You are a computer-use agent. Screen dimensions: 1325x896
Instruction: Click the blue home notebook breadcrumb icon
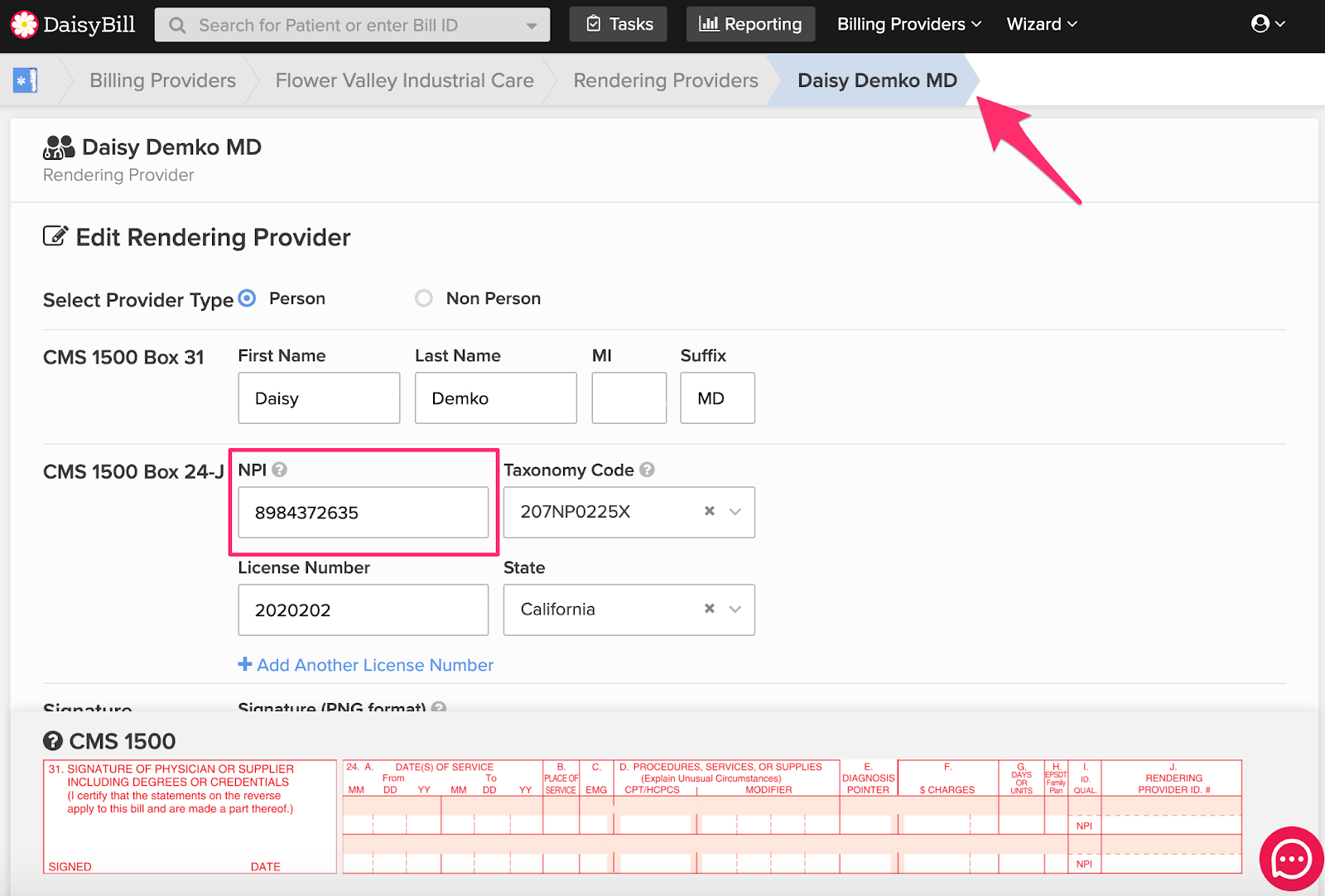[26, 80]
